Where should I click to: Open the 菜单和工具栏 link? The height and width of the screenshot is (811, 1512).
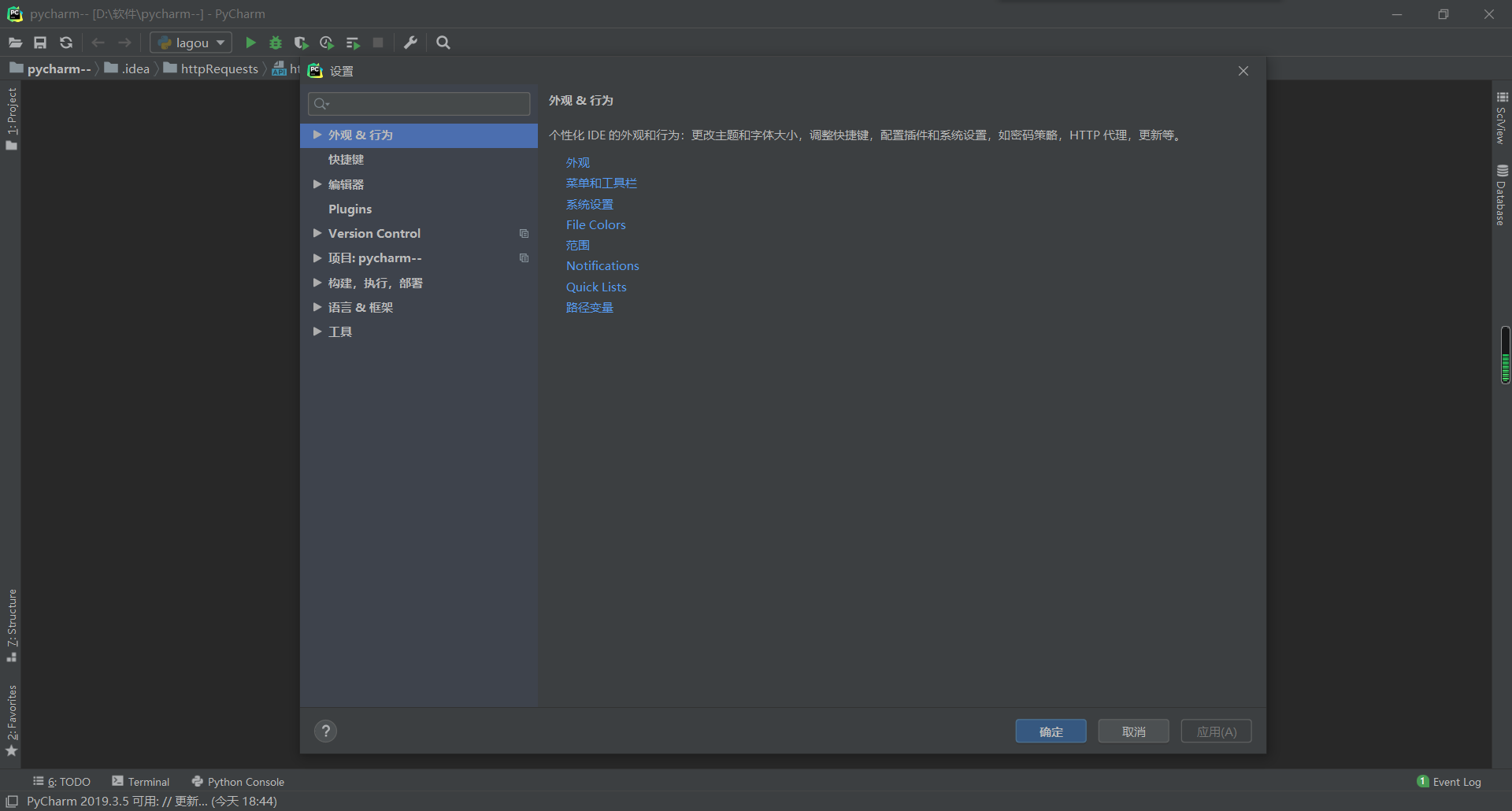601,183
